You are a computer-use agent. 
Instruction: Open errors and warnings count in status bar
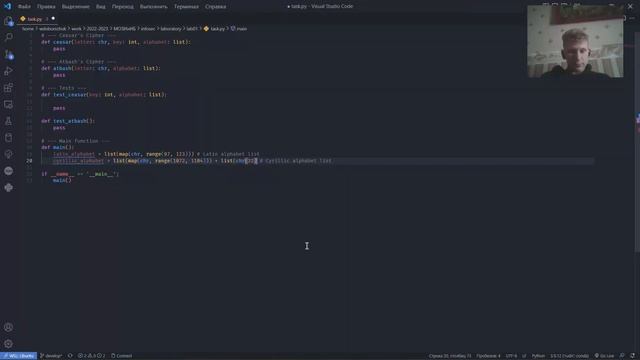coord(91,356)
